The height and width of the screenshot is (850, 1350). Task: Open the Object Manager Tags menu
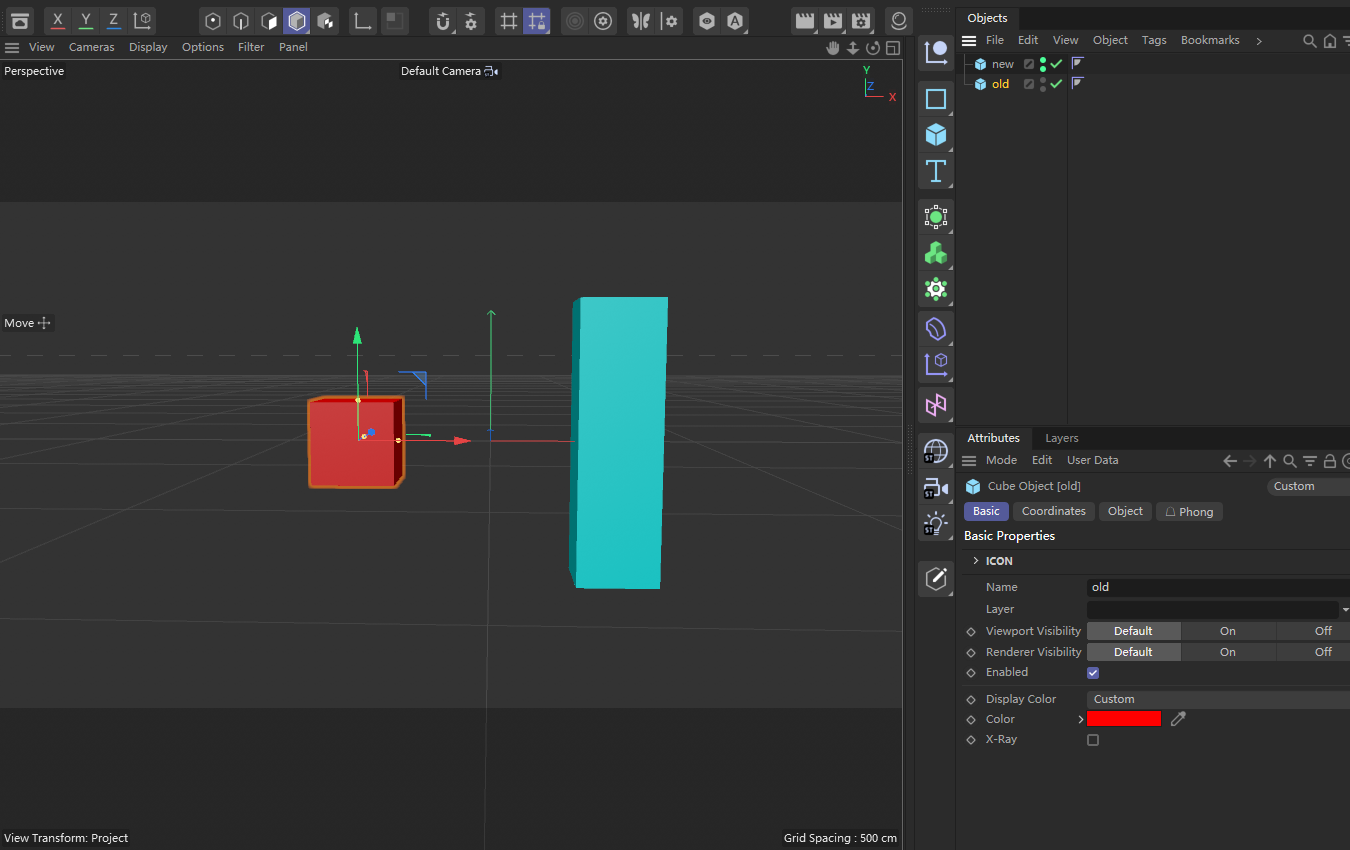pos(1154,40)
